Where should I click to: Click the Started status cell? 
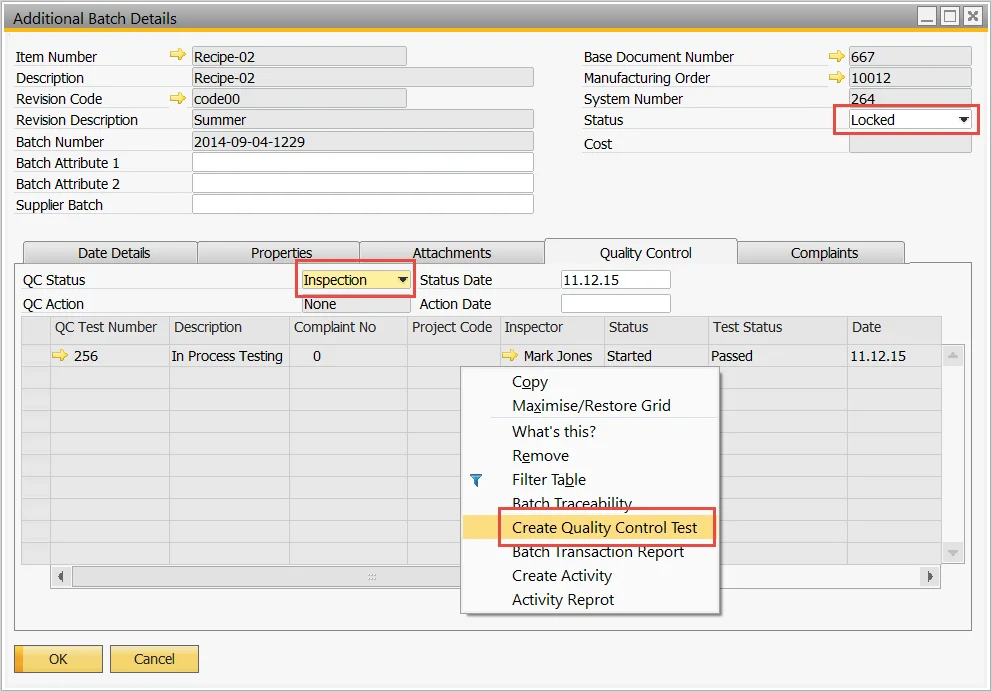coord(656,356)
